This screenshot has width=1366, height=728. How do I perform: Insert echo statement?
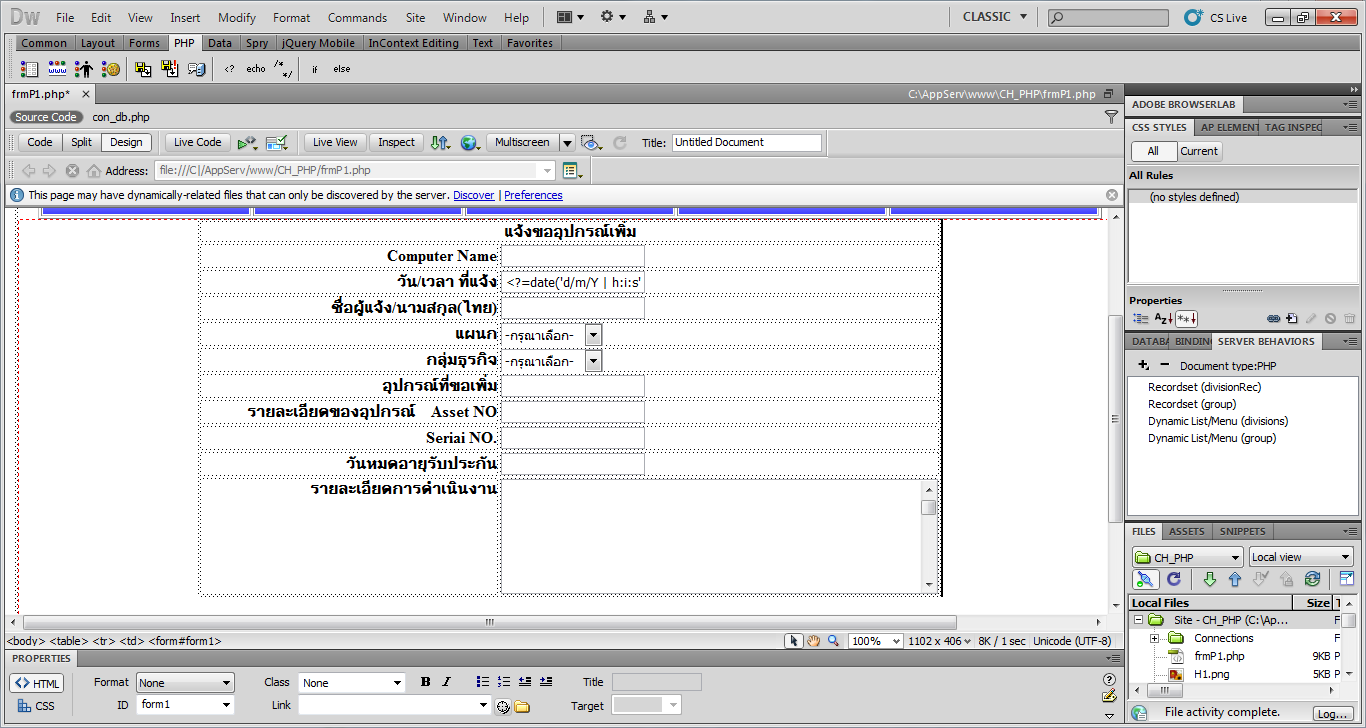click(256, 69)
